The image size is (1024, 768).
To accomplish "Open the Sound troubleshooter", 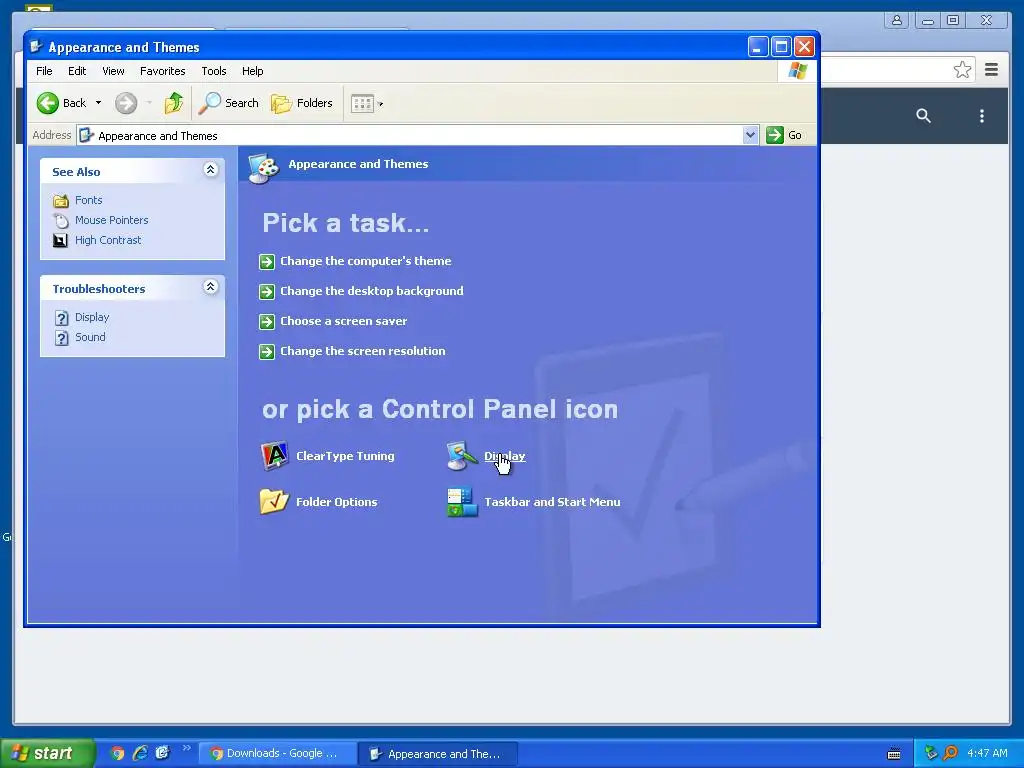I will pos(90,337).
